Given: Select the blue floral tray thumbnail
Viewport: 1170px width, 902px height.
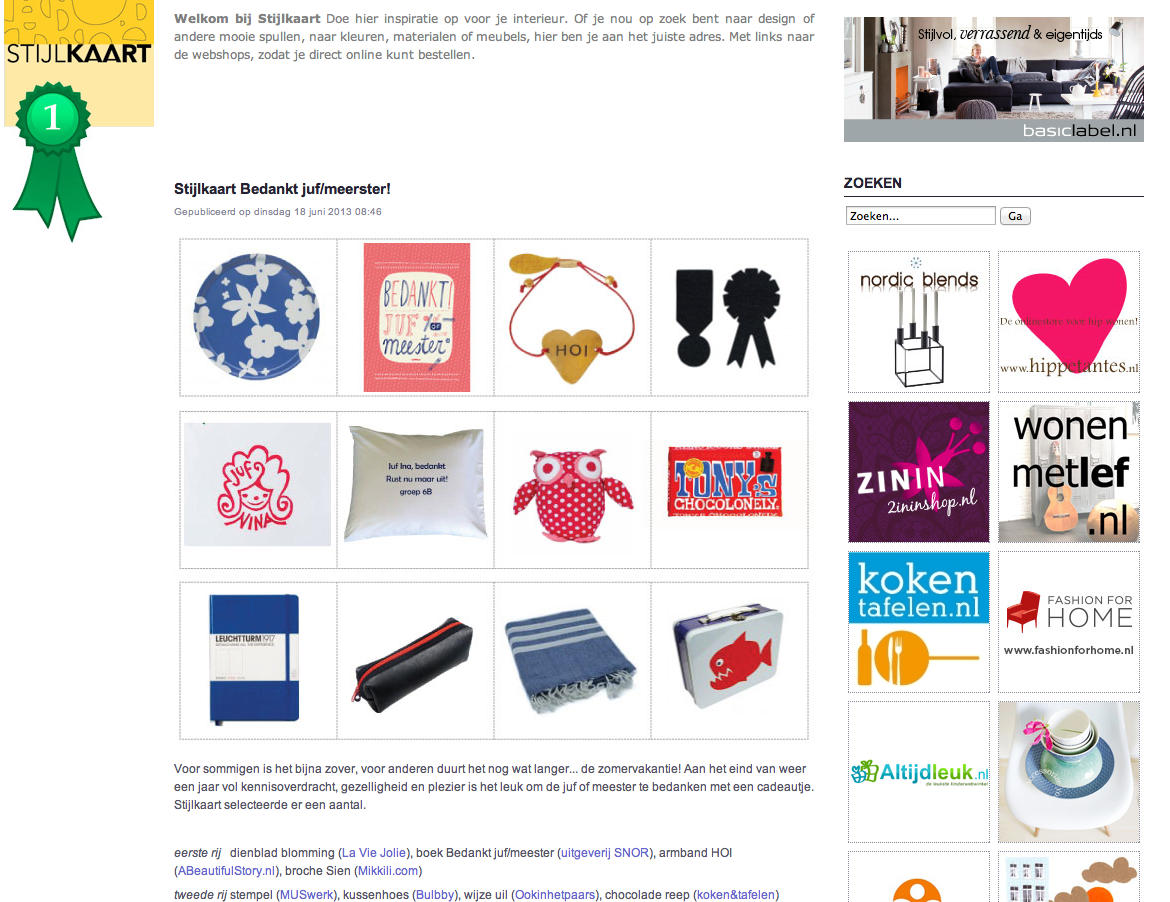Looking at the screenshot, I should pyautogui.click(x=257, y=317).
